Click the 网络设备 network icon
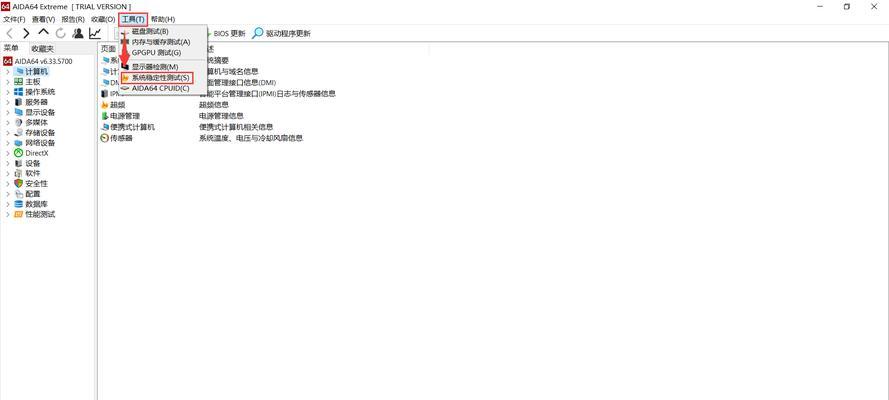 [x=19, y=143]
